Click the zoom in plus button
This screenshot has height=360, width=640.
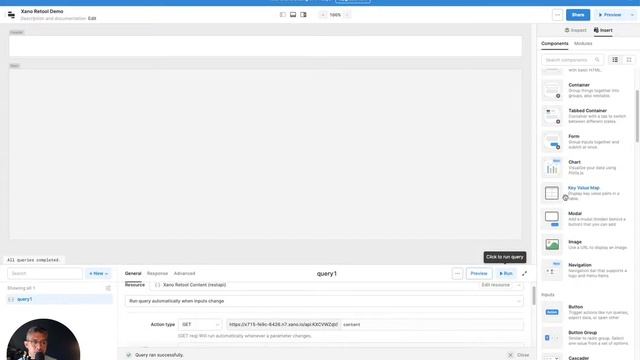coord(347,15)
